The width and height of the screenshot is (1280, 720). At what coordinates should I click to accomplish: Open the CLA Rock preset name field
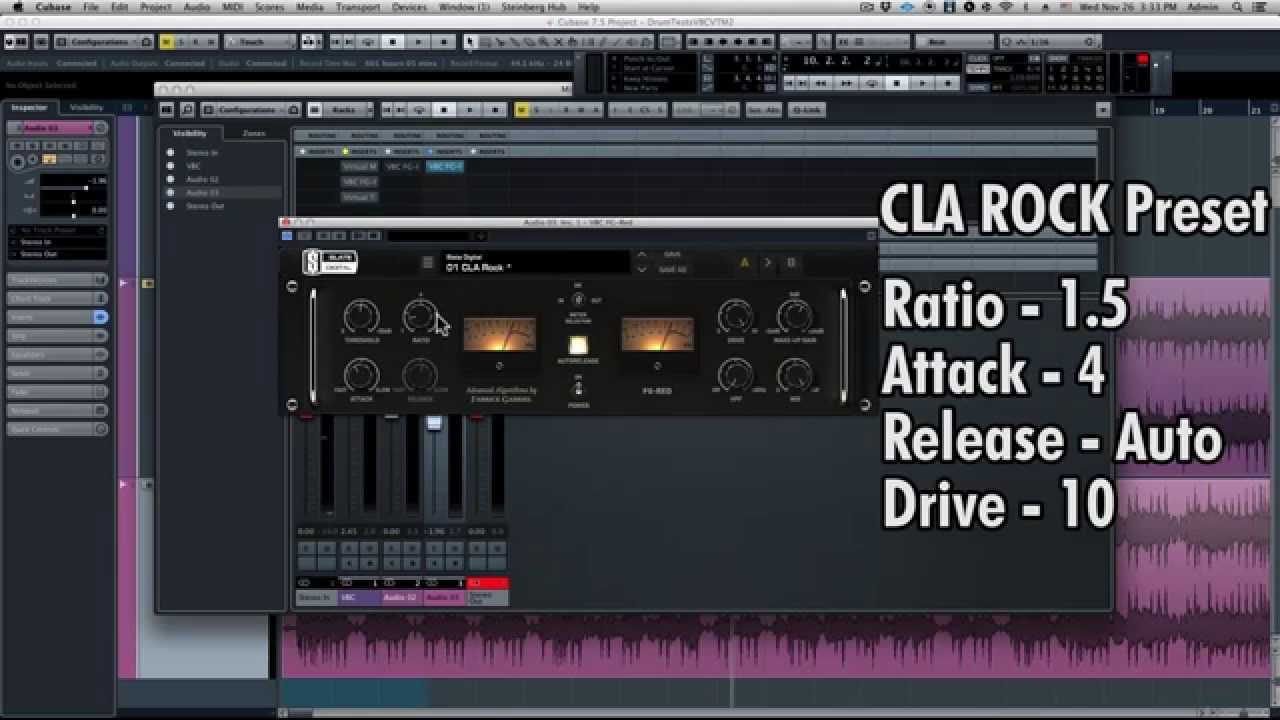(x=534, y=263)
